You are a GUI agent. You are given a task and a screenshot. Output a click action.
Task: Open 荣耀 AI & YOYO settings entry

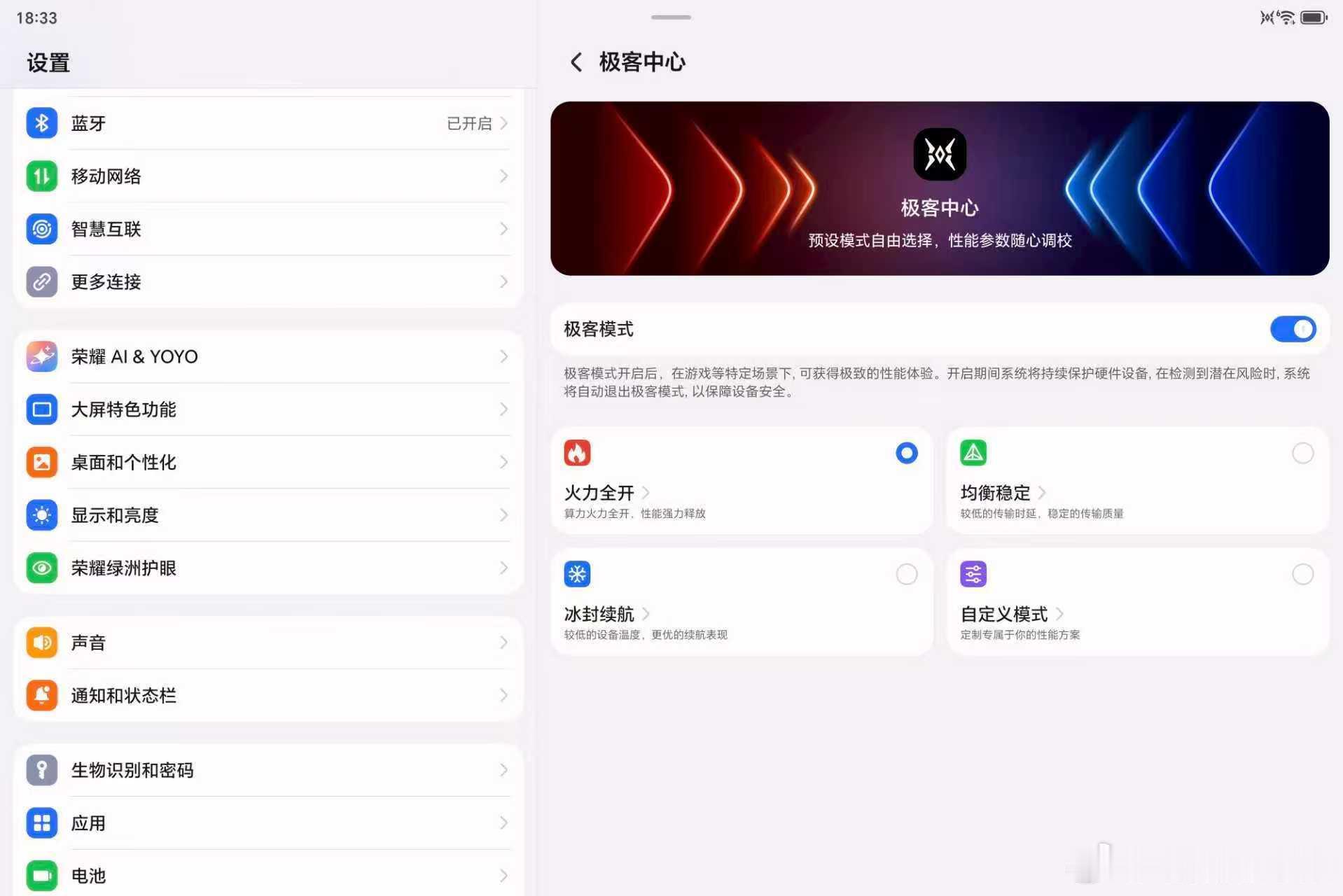268,356
